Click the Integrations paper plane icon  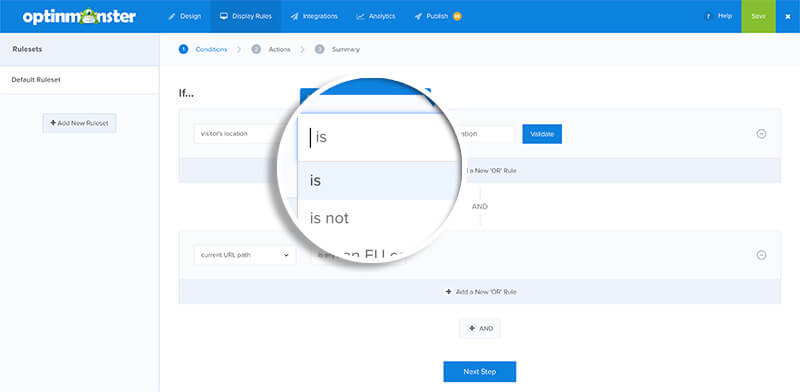tap(294, 16)
